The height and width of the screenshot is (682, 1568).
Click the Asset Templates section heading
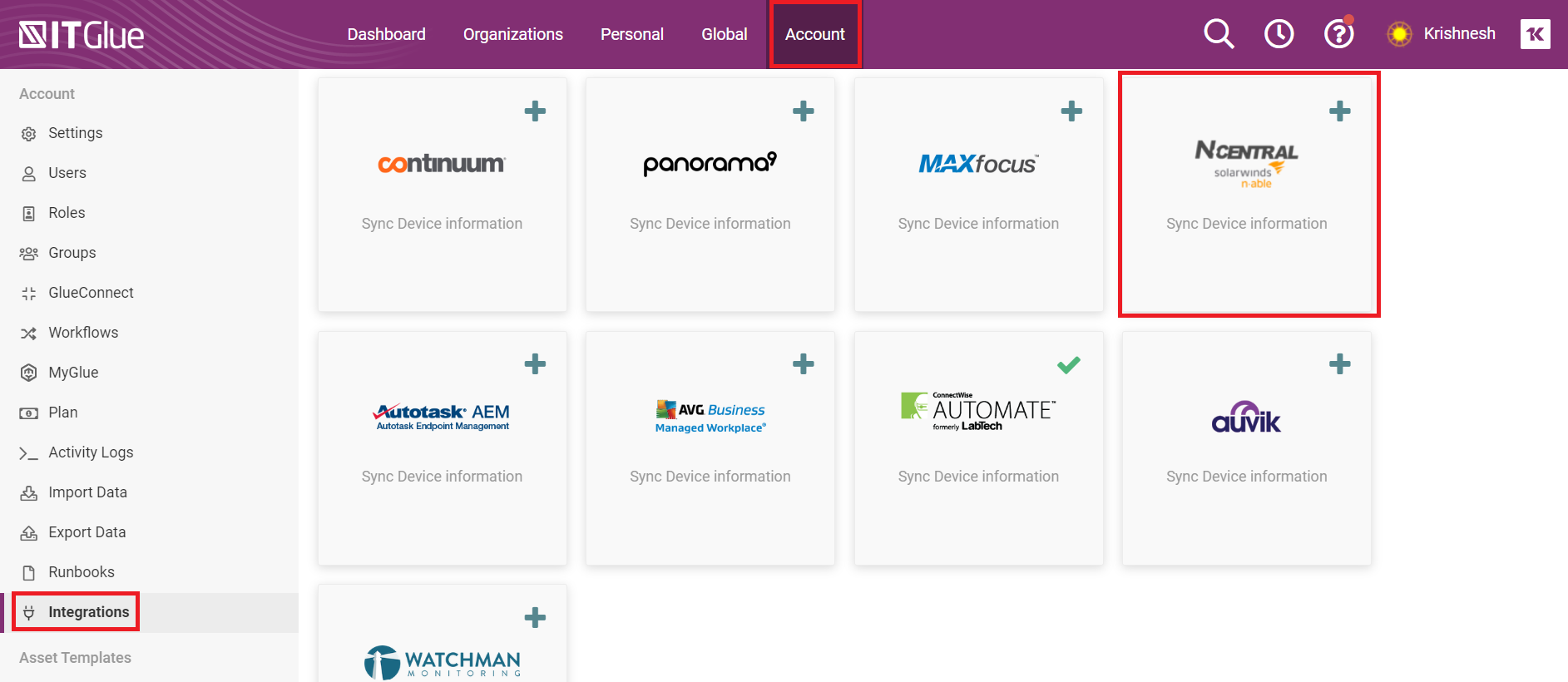coord(75,658)
